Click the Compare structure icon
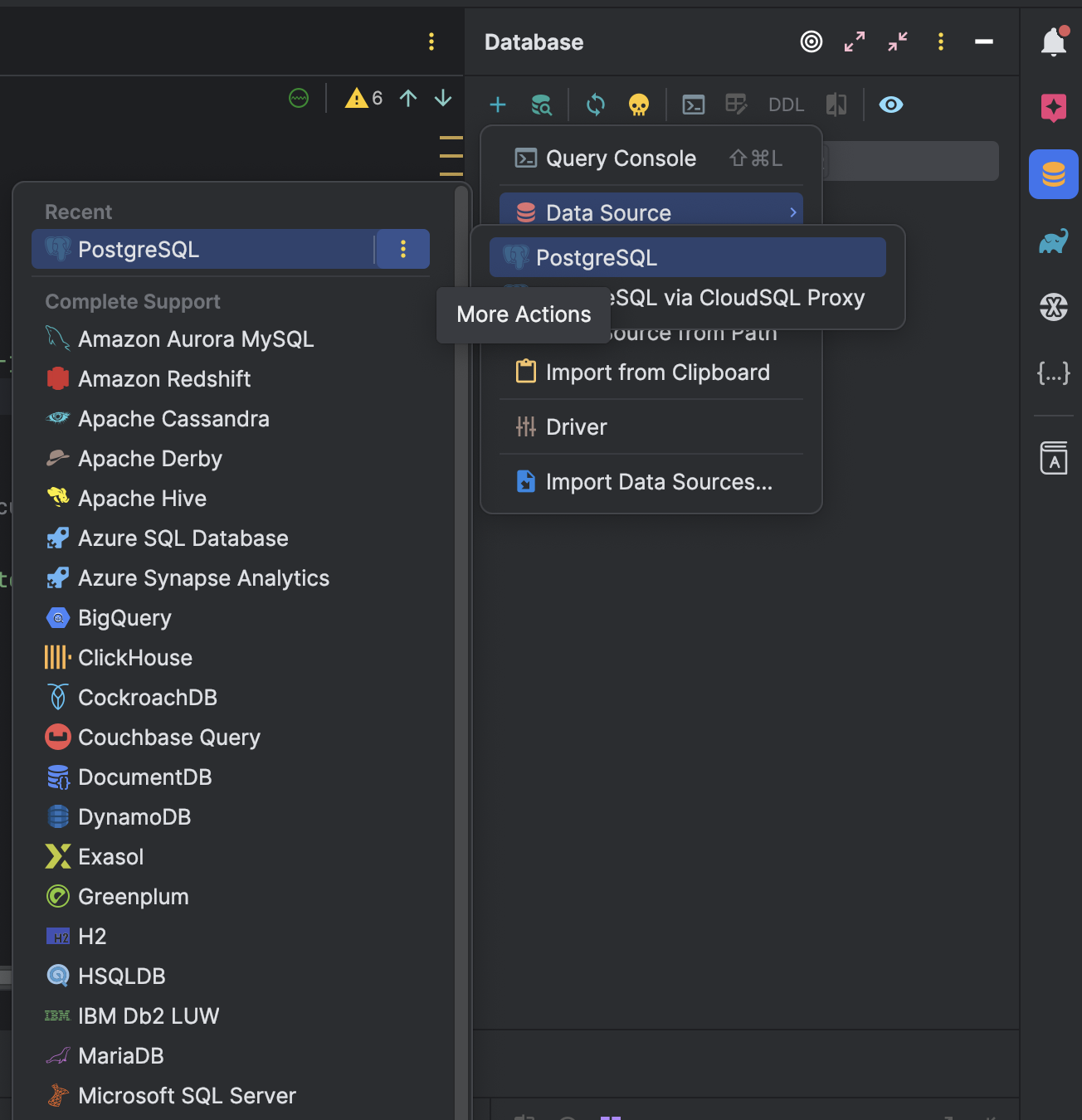The image size is (1082, 1120). 836,105
